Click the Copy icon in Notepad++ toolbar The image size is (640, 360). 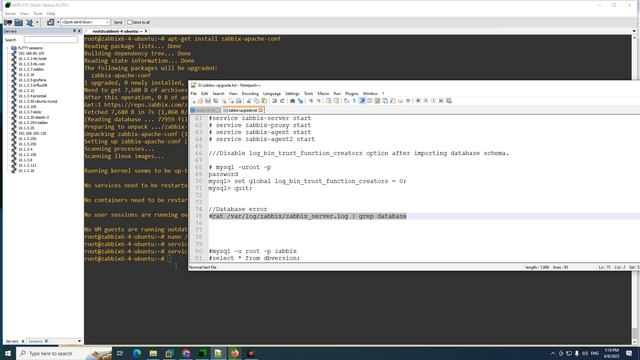point(256,101)
